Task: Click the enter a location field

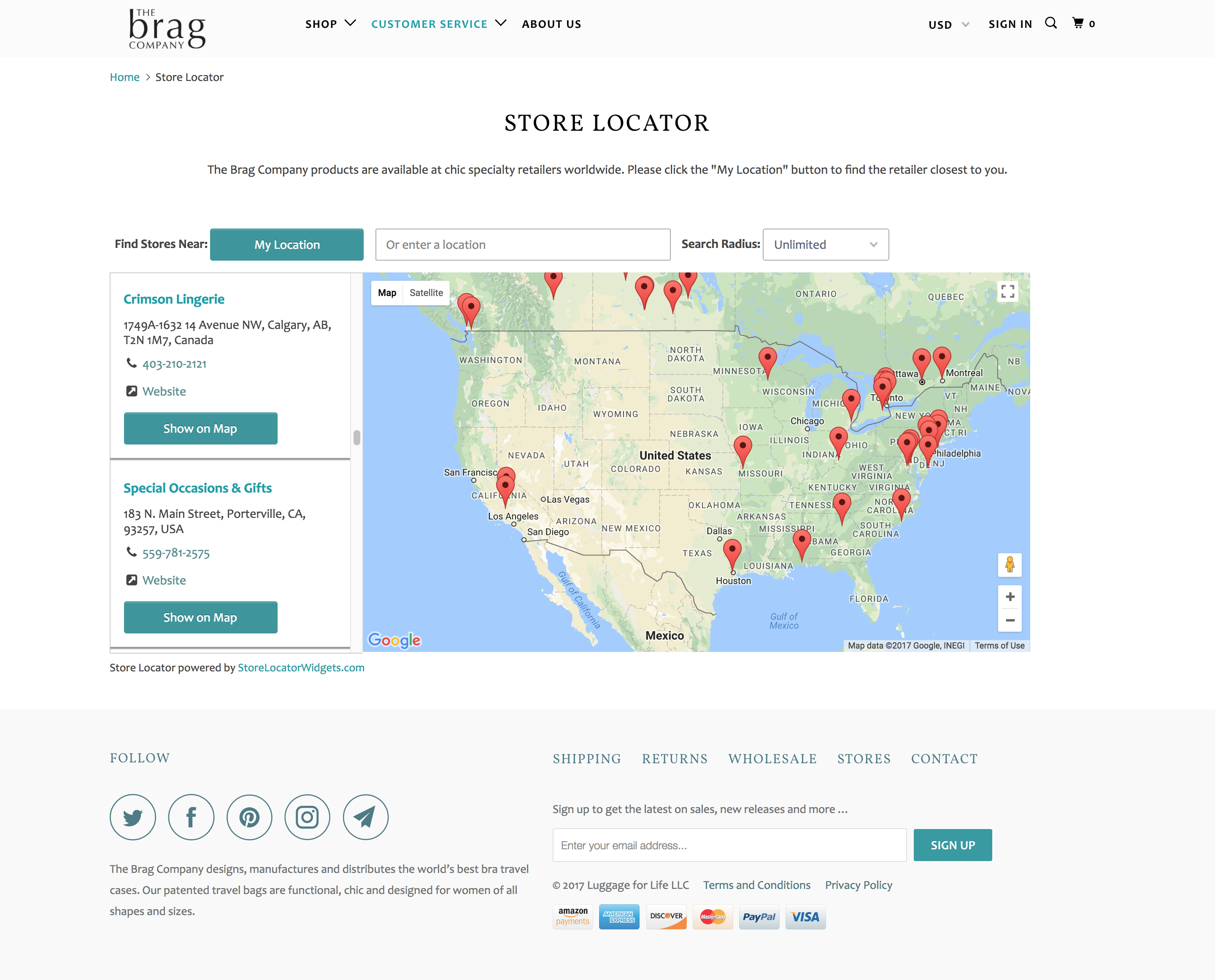Action: [522, 245]
